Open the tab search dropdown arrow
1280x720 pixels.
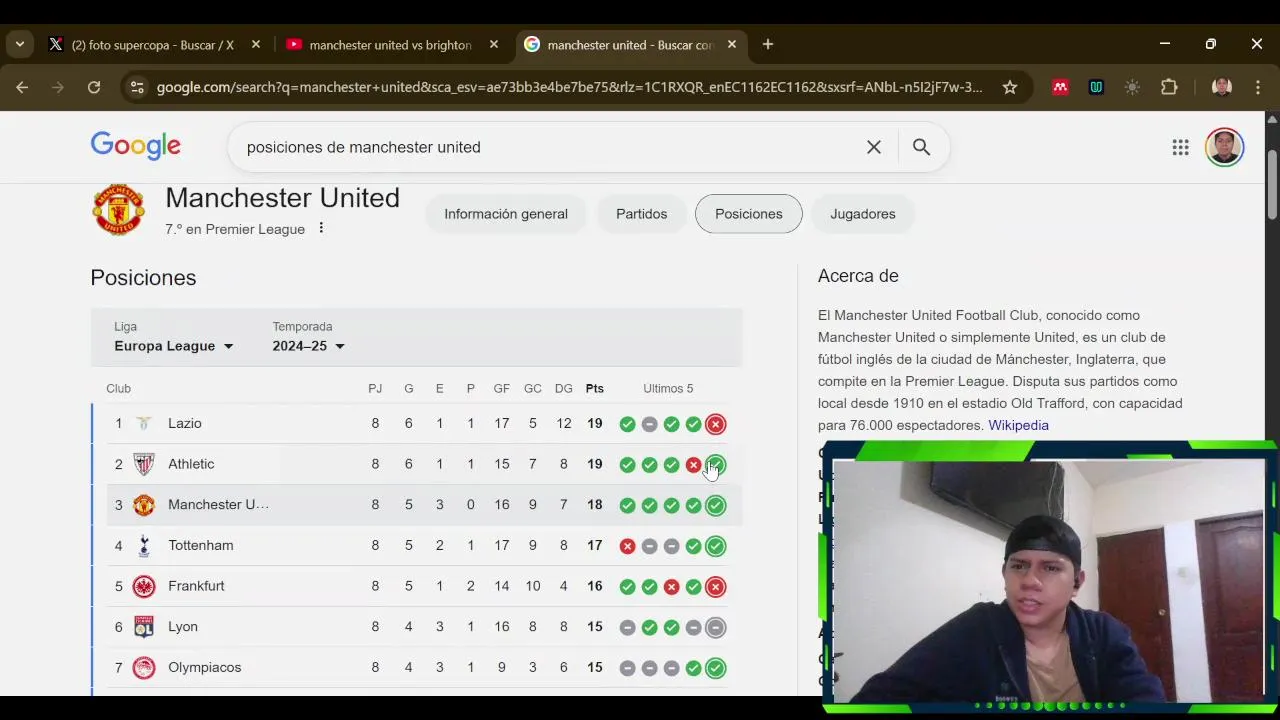[20, 44]
